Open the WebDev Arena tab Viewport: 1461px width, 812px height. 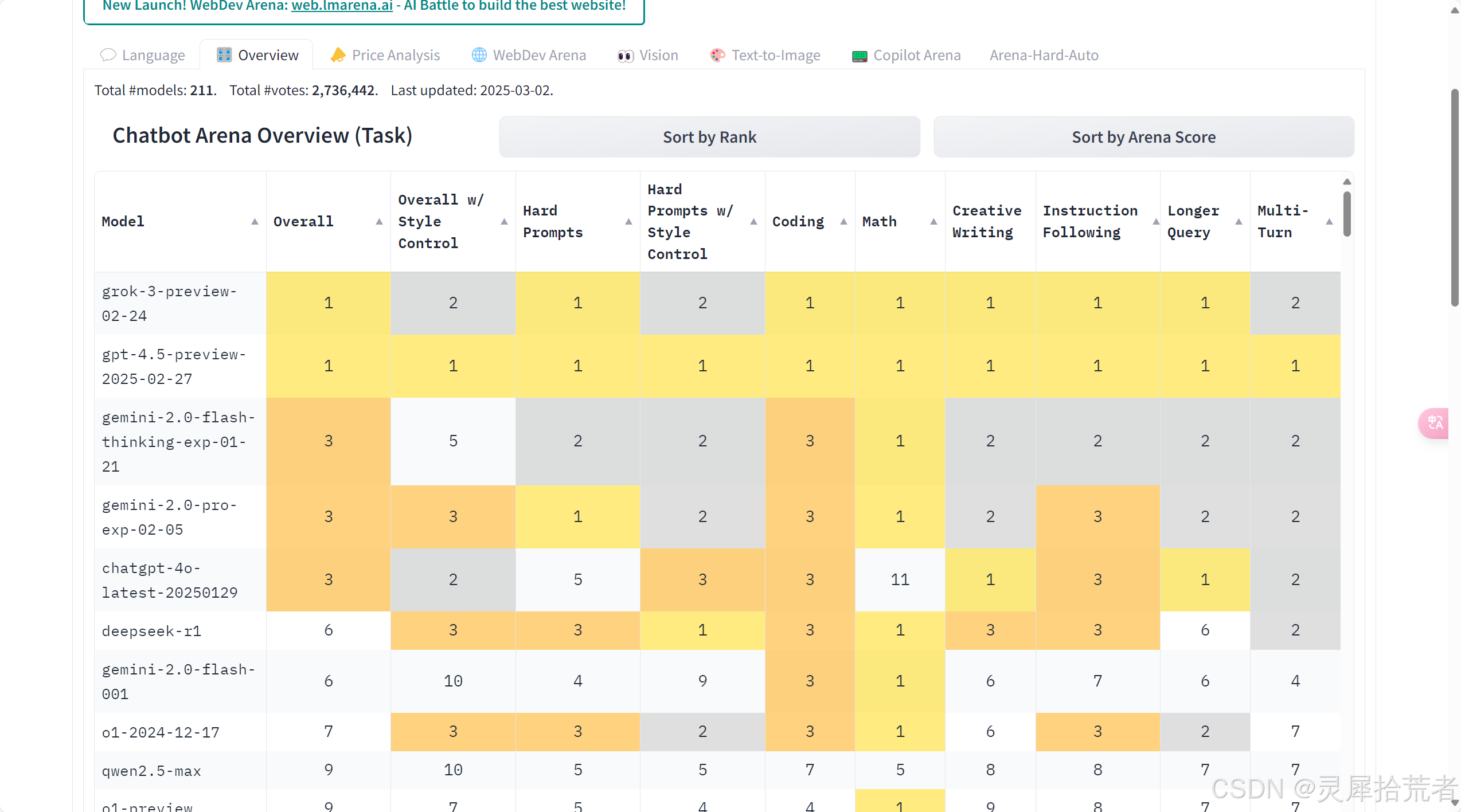[528, 55]
